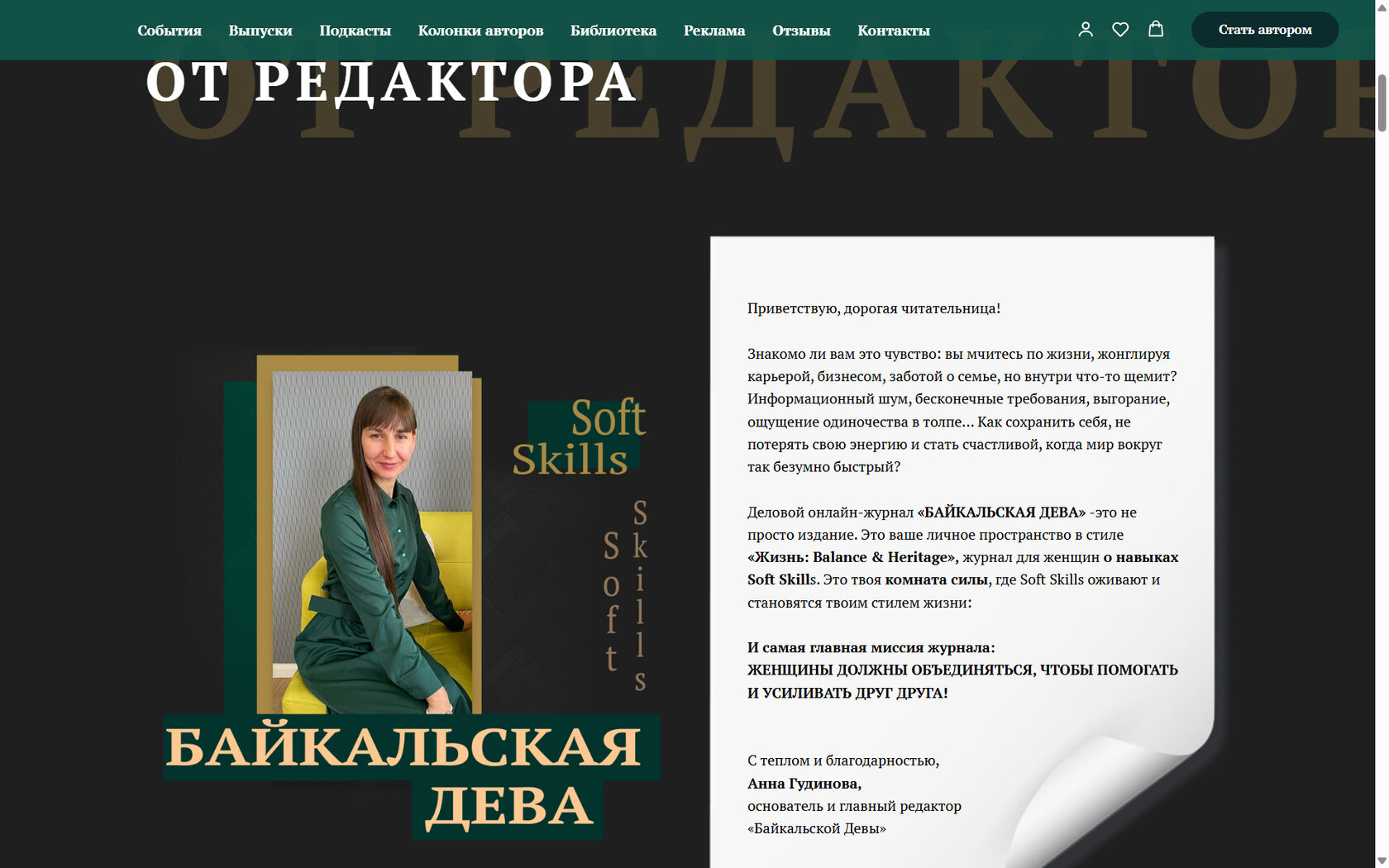Navigate to Контакты
This screenshot has height=868, width=1389.
pyautogui.click(x=894, y=31)
